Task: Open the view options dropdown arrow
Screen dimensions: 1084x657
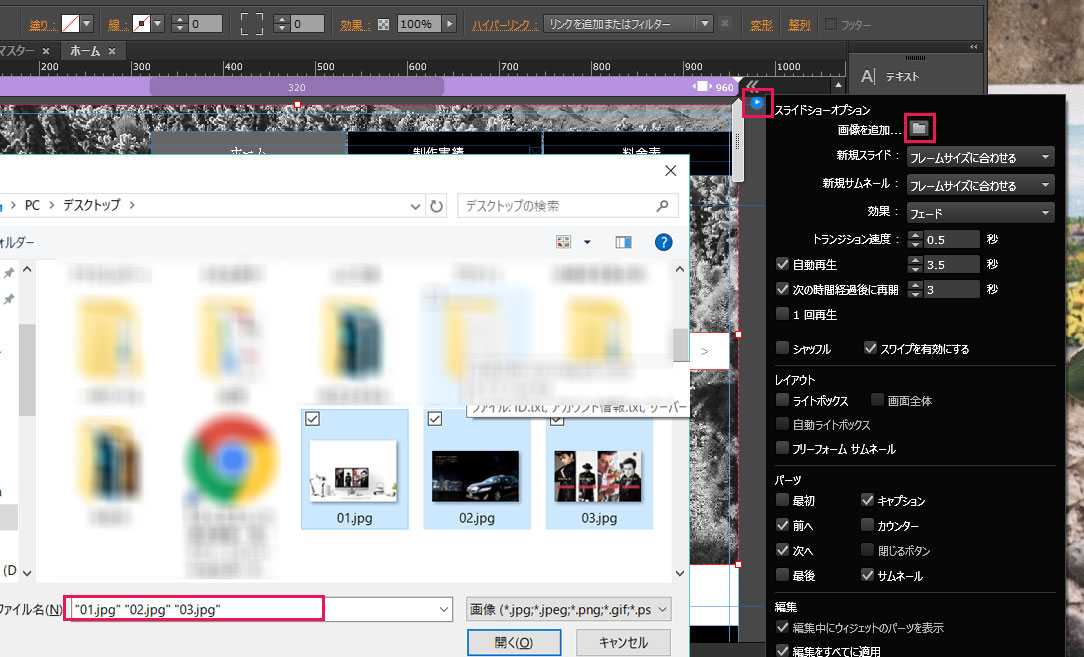Action: pyautogui.click(x=587, y=242)
